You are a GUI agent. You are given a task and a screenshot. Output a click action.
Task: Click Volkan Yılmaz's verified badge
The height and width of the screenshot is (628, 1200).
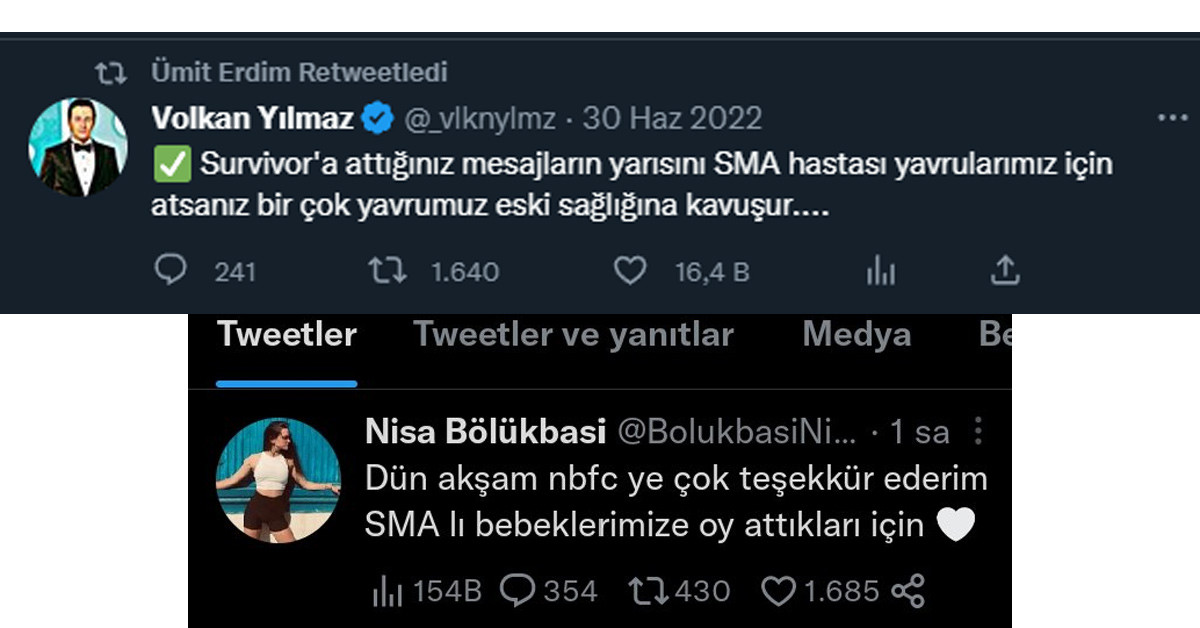(x=375, y=117)
